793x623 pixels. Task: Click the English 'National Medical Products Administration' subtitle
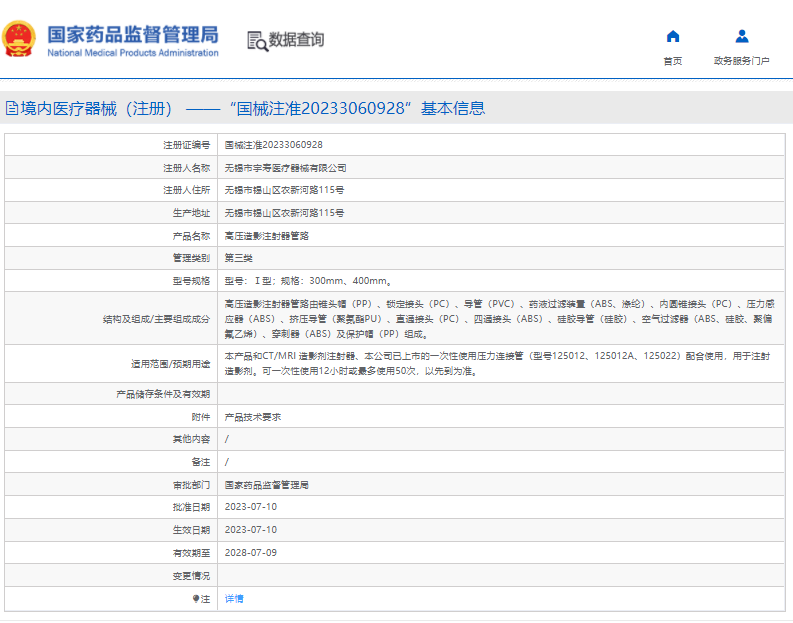(x=133, y=53)
